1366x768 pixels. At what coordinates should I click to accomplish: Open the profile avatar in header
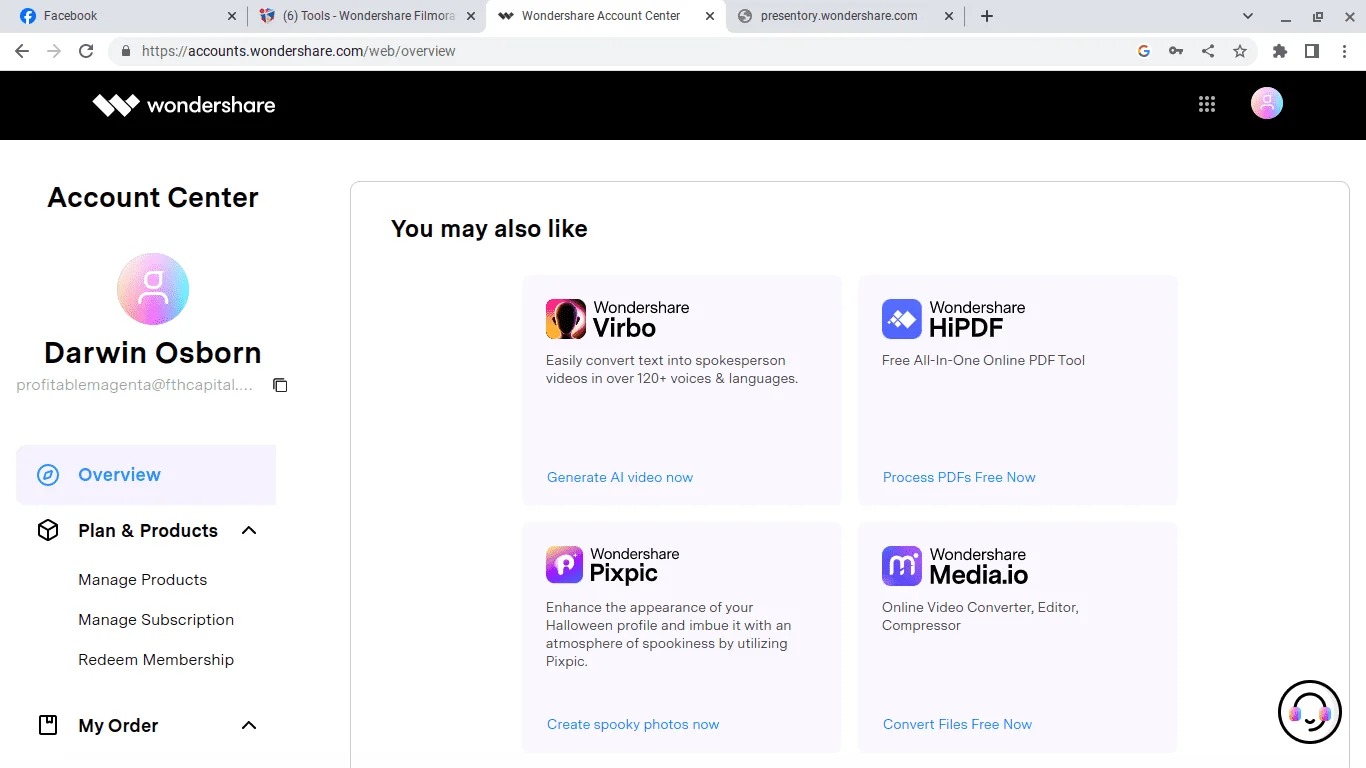click(1267, 103)
